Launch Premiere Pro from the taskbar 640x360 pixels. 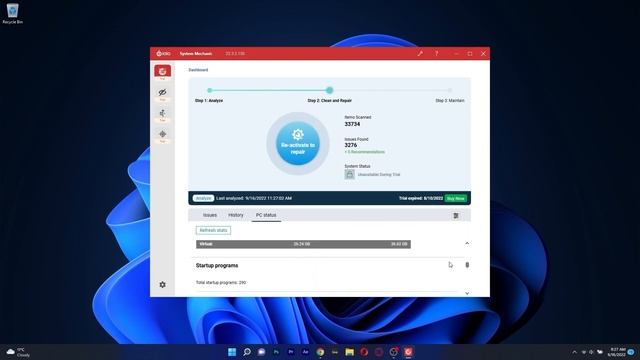click(291, 352)
